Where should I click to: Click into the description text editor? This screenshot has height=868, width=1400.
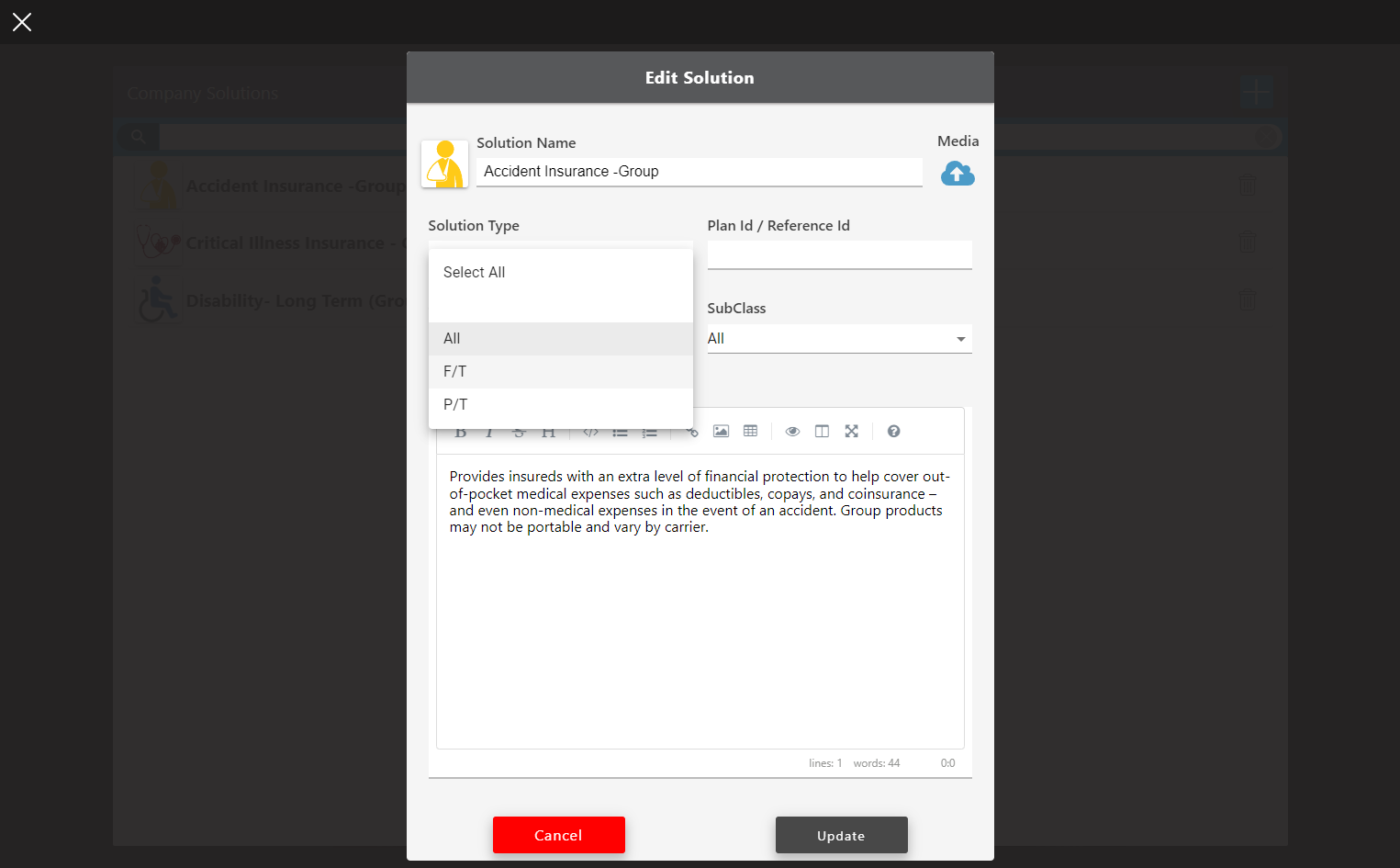(700, 602)
